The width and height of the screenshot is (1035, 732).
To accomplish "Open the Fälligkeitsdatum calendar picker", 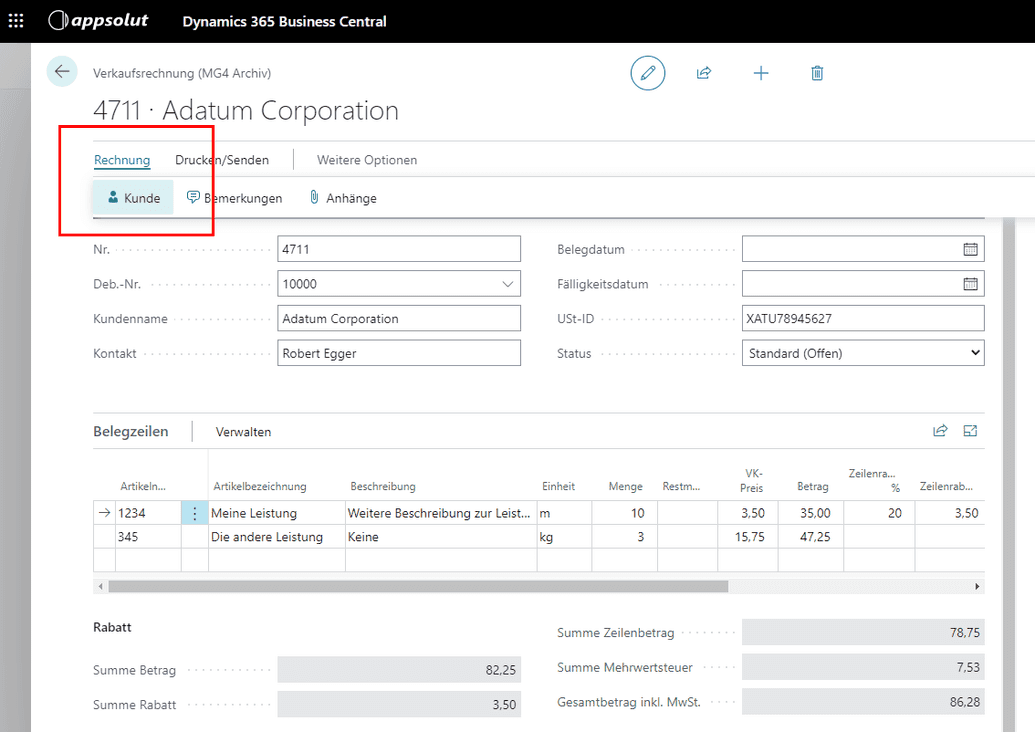I will (x=969, y=284).
